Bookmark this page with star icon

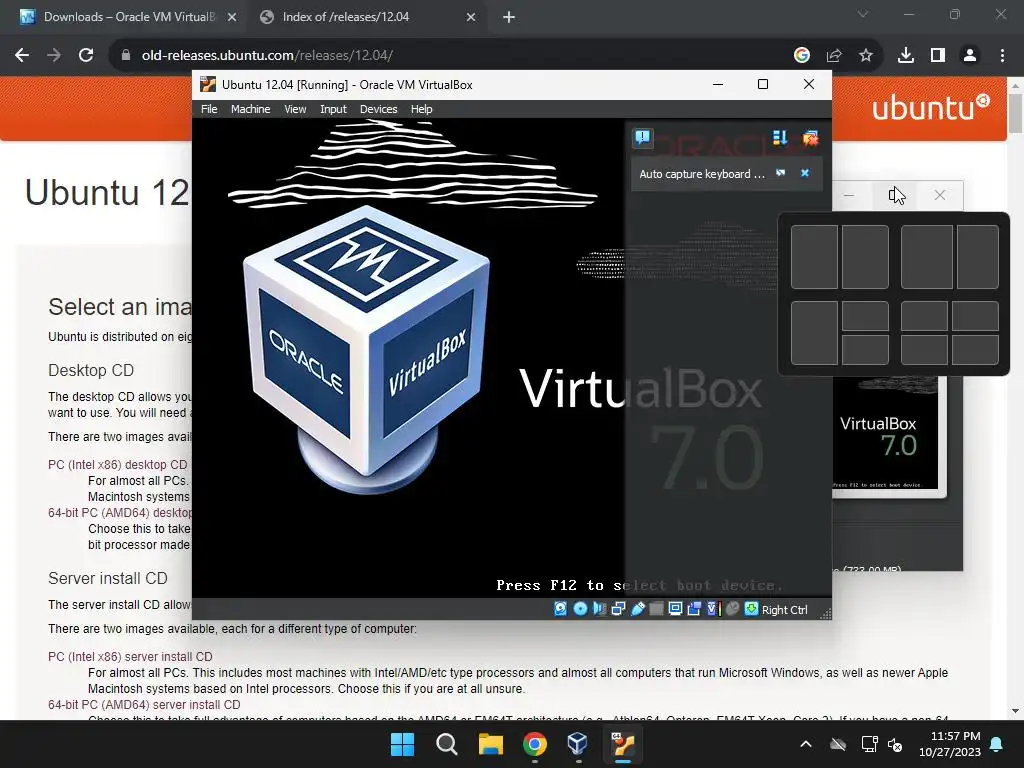[866, 55]
